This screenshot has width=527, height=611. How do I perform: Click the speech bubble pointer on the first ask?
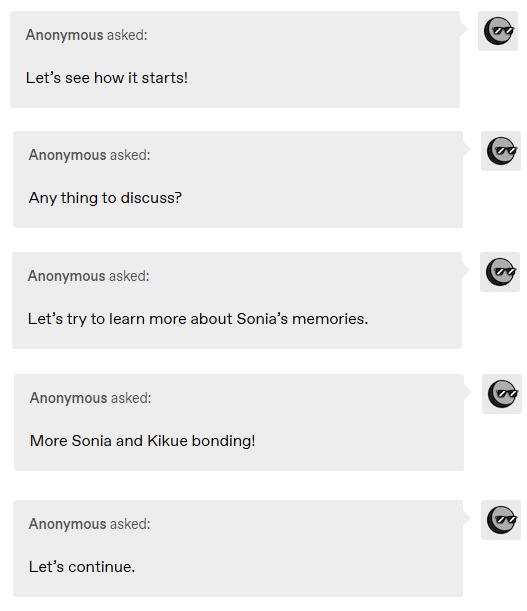pyautogui.click(x=463, y=28)
